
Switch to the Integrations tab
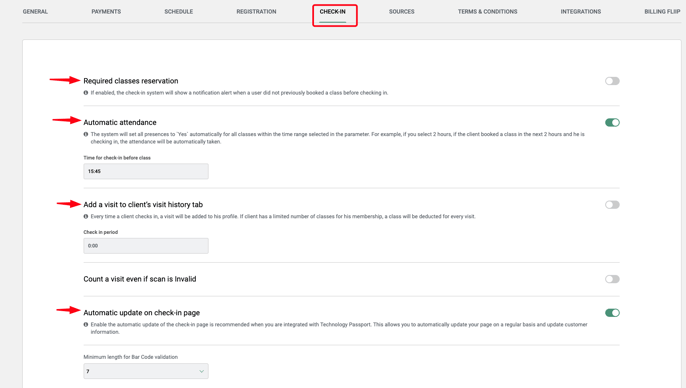coord(581,12)
